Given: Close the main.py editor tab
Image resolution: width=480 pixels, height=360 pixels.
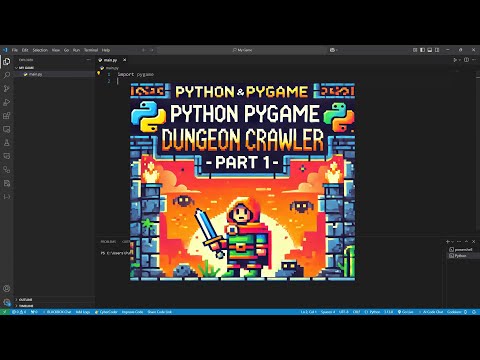Looking at the screenshot, I should tap(124, 60).
